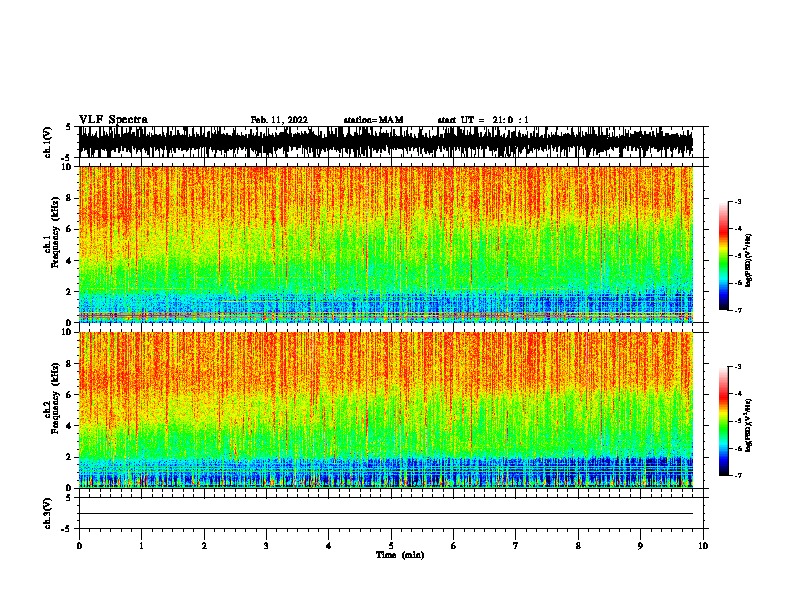The height and width of the screenshot is (612, 792).
Task: Click the 'ch.1(V)' axis label
Action: (x=48, y=142)
